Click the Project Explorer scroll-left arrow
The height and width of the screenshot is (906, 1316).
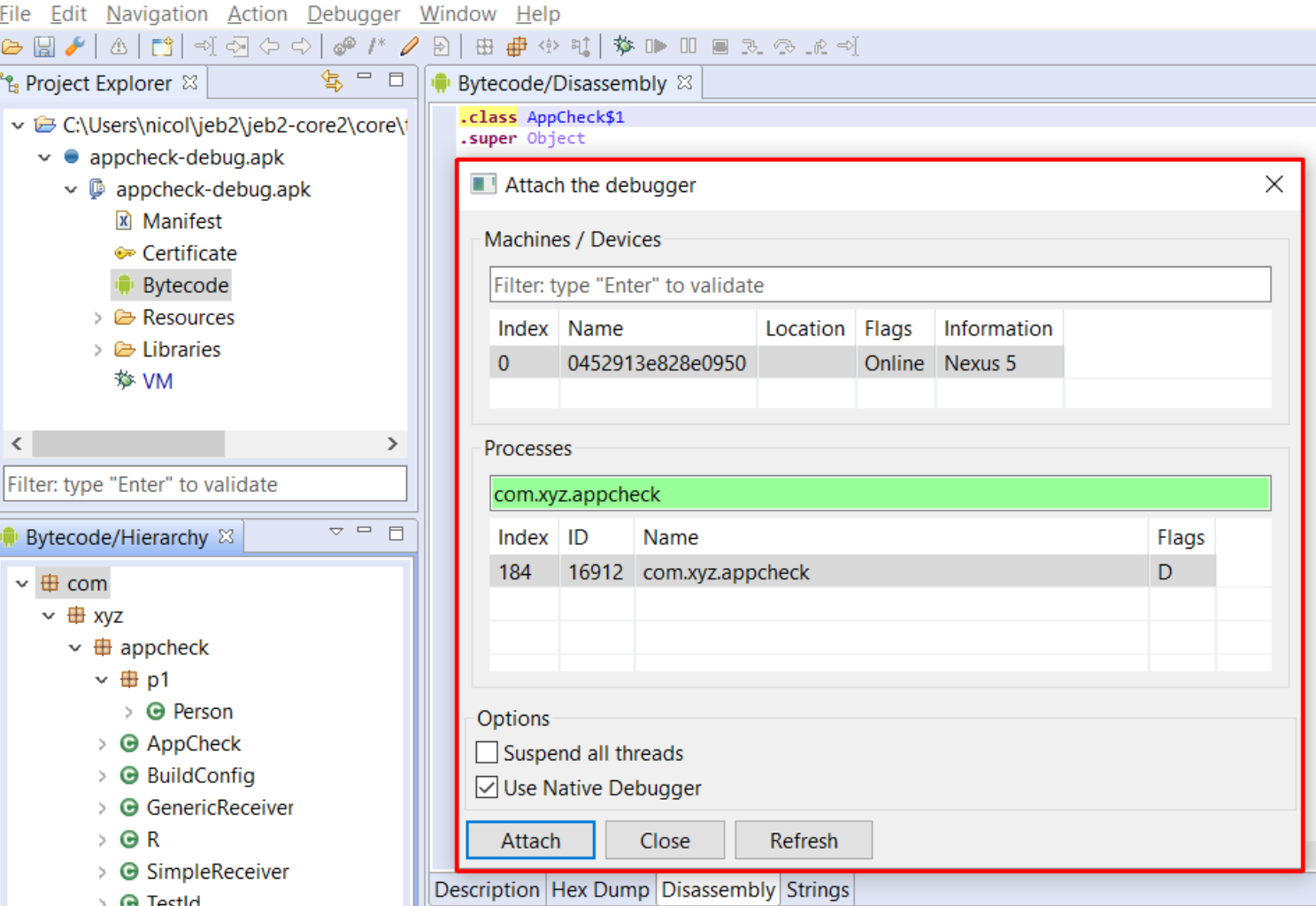[17, 443]
